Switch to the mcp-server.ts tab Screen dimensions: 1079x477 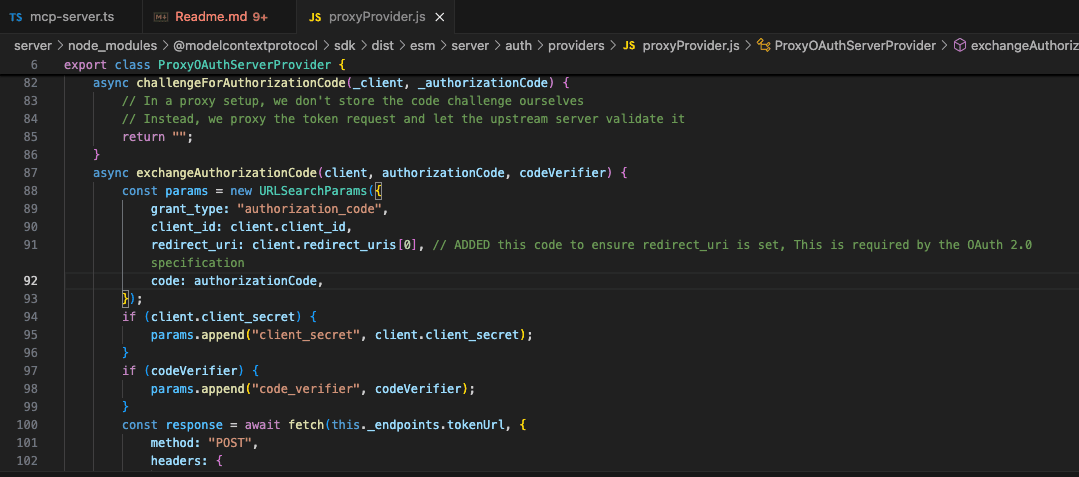point(71,17)
